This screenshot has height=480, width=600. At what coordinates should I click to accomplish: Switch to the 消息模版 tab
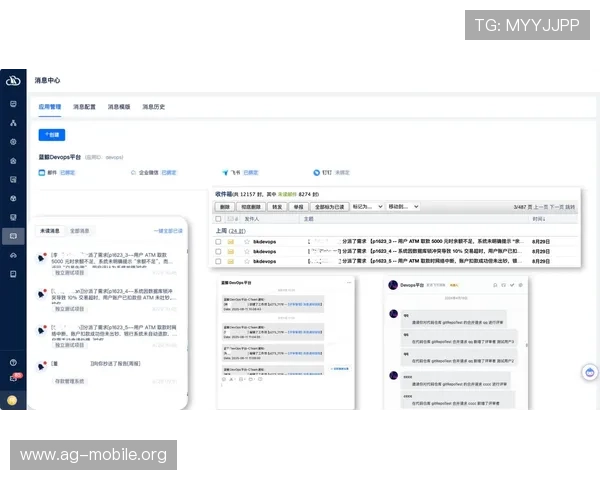pos(119,107)
